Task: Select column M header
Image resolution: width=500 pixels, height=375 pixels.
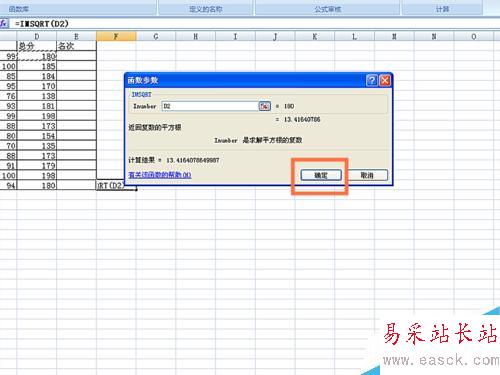Action: (x=394, y=36)
